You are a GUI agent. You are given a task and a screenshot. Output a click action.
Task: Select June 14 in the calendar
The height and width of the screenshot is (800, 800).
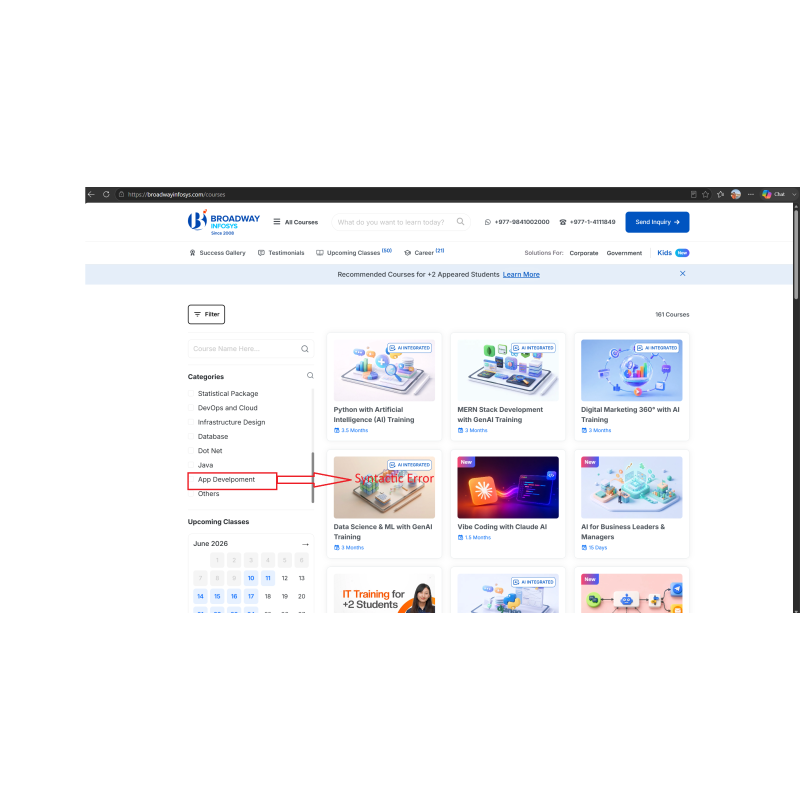[x=201, y=596]
